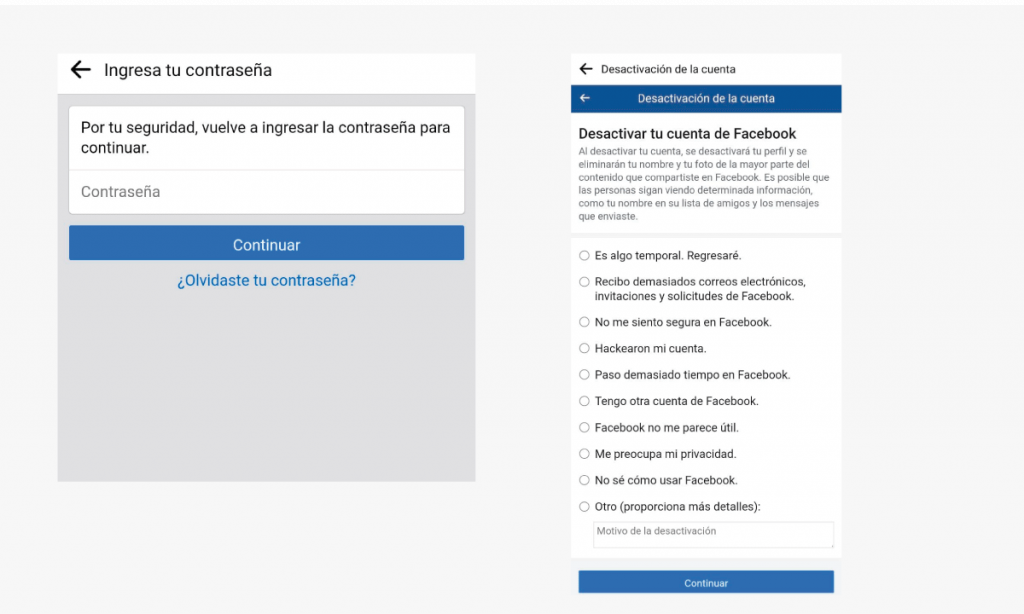This screenshot has height=614, width=1024.
Task: Pick 'Facebook no me parece útil.'
Action: pos(584,427)
